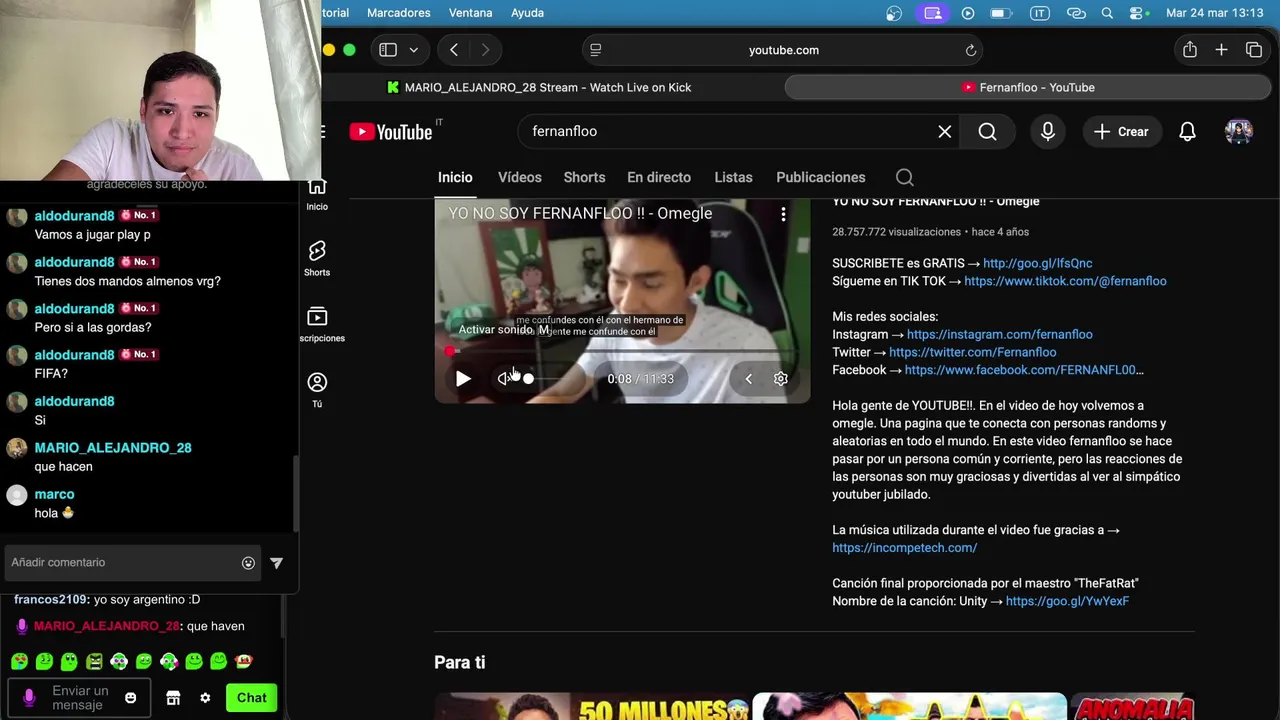Open the Tú section in sidebar
Viewport: 1280px width, 720px height.
point(317,390)
